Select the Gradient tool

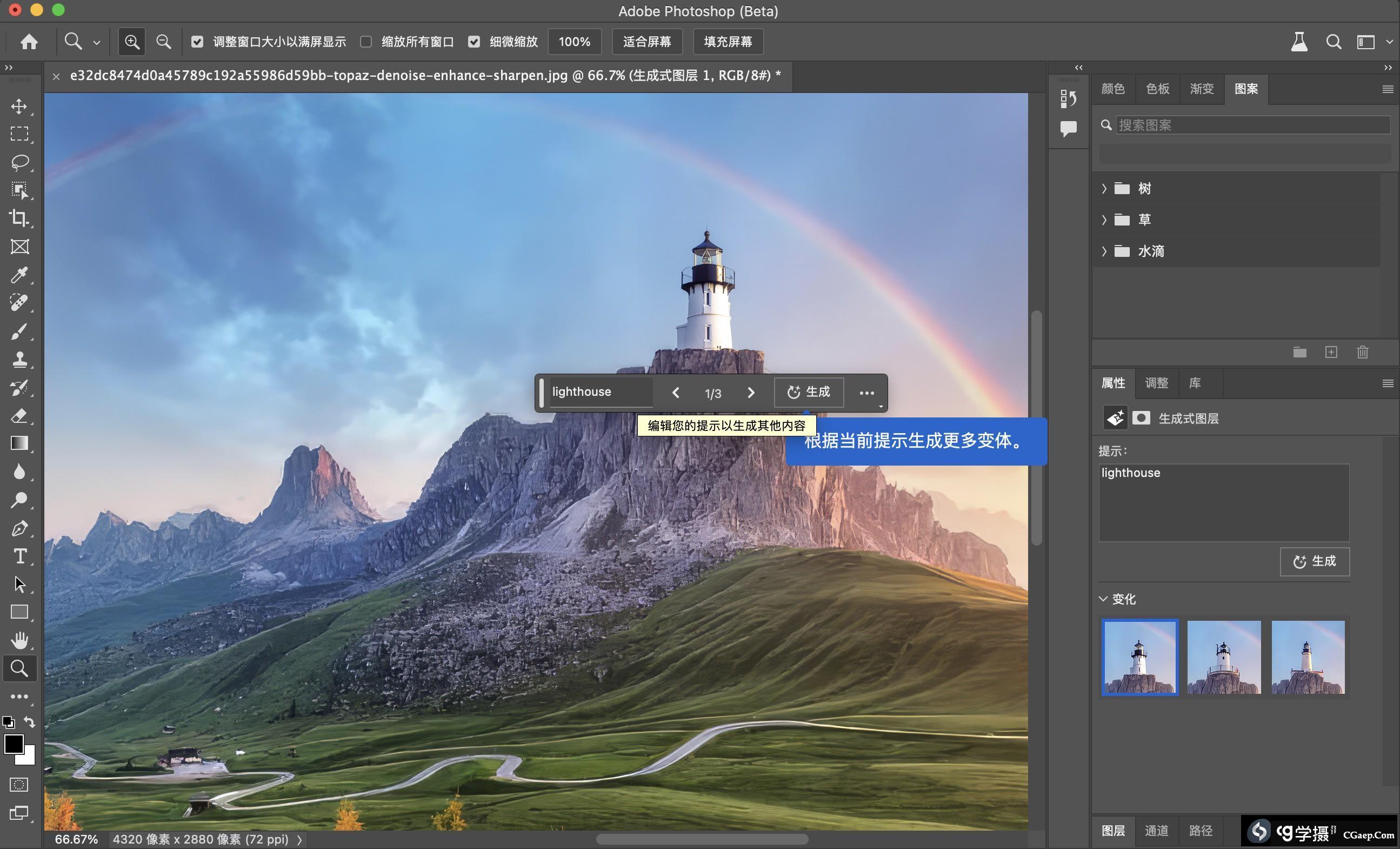pyautogui.click(x=19, y=443)
